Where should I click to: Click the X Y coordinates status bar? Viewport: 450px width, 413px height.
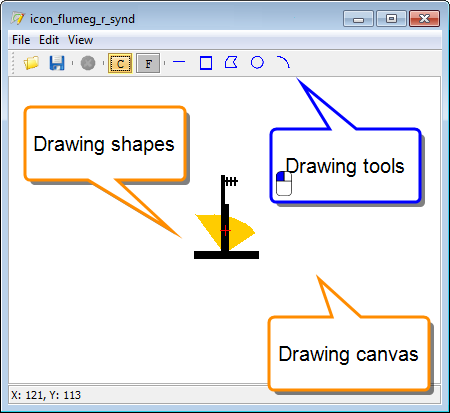click(x=224, y=395)
